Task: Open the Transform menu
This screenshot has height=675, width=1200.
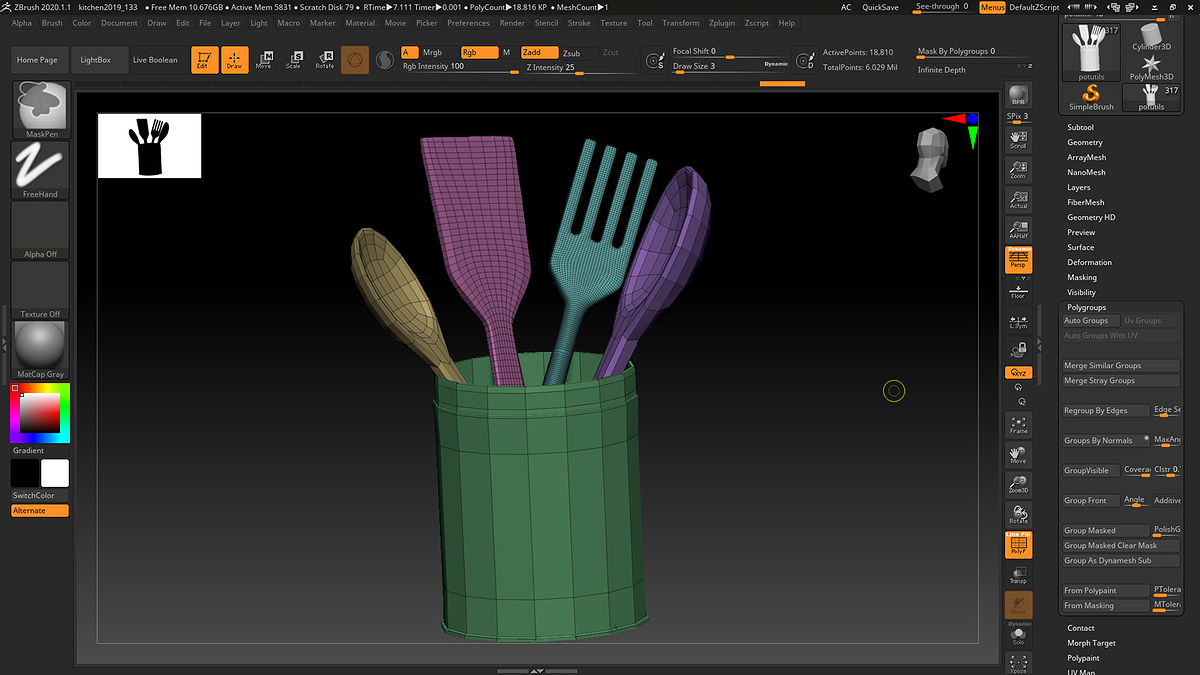Action: pos(681,23)
